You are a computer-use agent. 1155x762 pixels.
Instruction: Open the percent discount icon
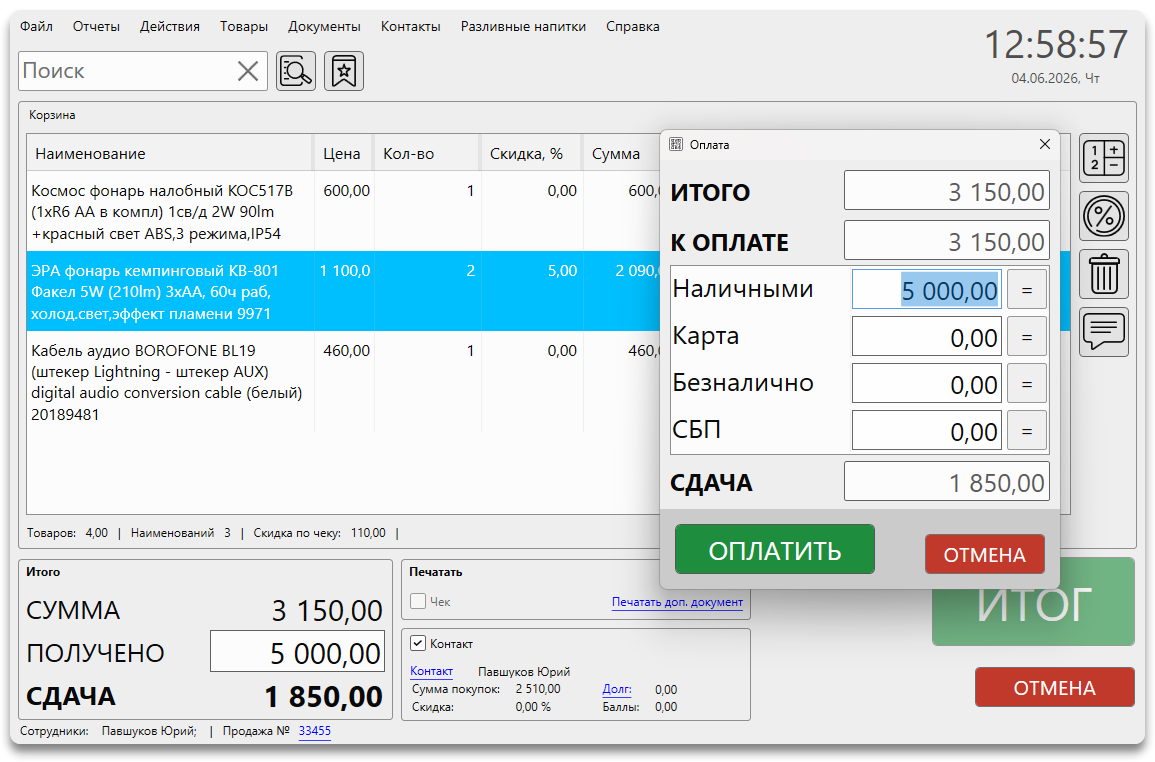click(x=1103, y=217)
